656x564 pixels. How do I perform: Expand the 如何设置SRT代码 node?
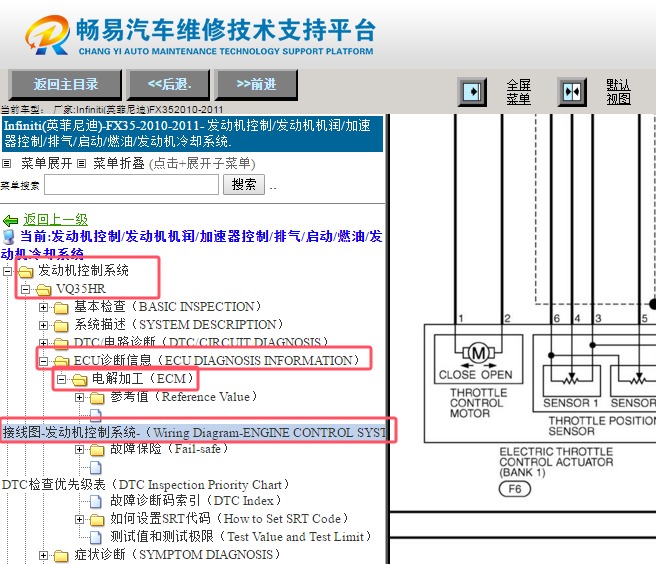(x=79, y=519)
